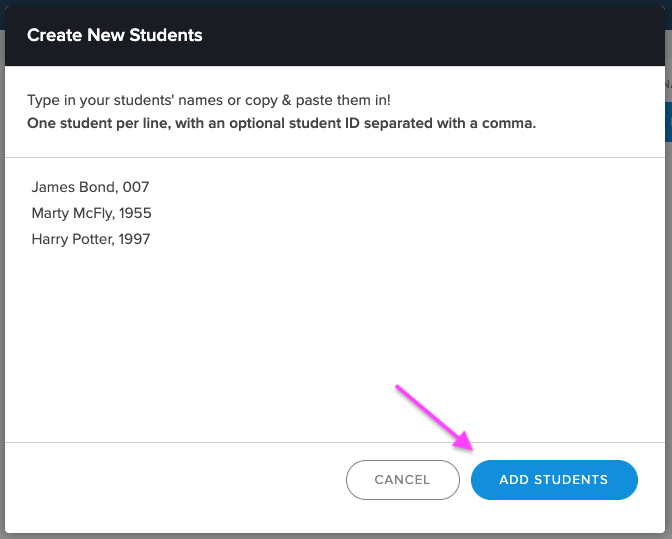Click the word 'James' in the list
The width and height of the screenshot is (672, 539).
tap(50, 187)
